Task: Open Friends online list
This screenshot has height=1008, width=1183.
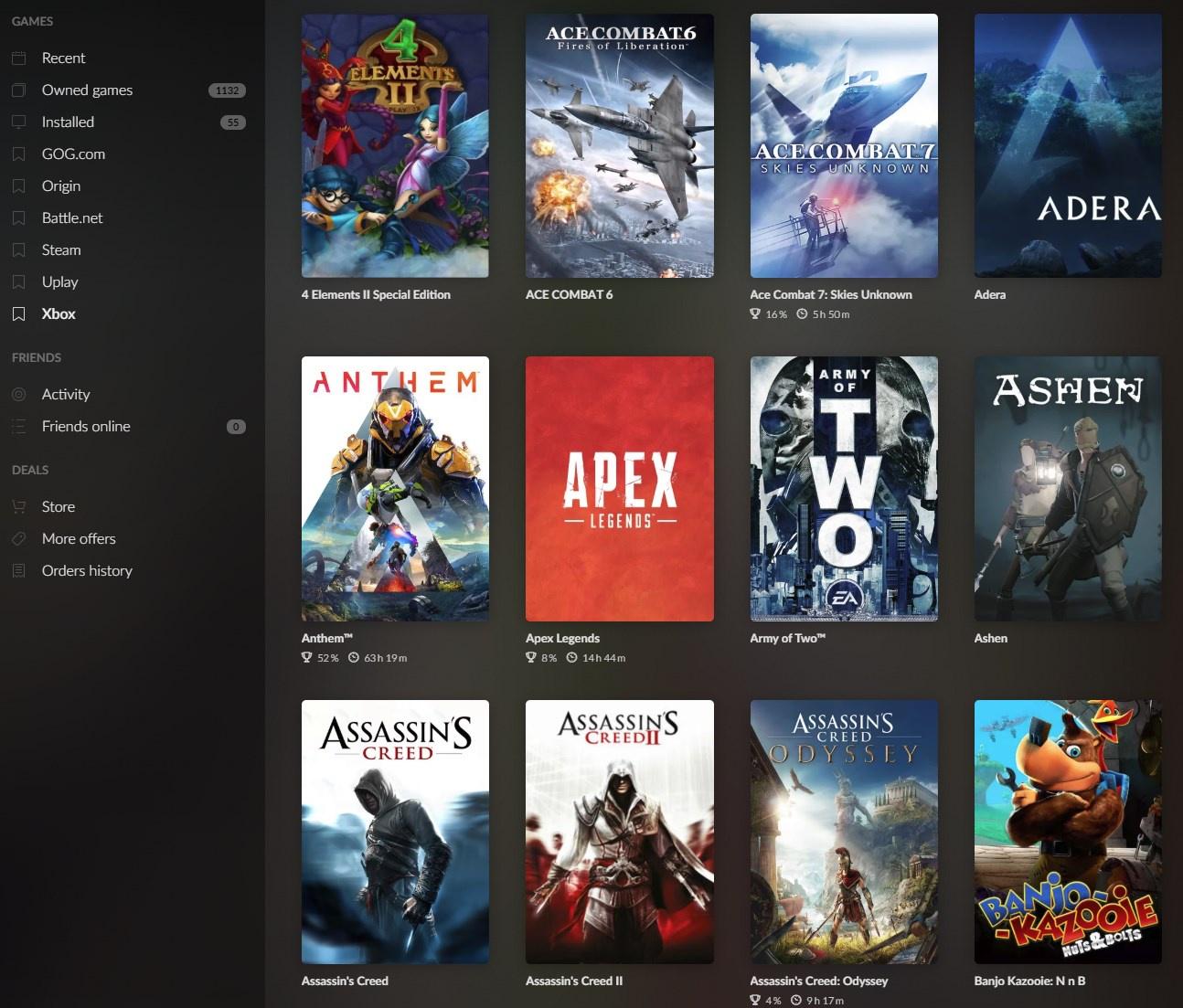Action: 86,427
